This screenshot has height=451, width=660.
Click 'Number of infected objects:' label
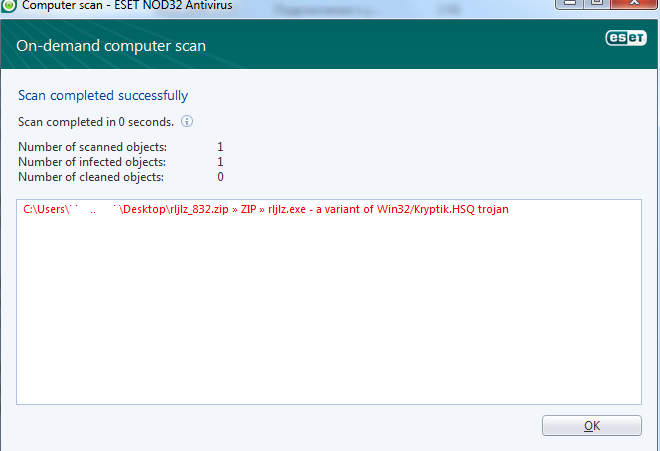coord(92,162)
